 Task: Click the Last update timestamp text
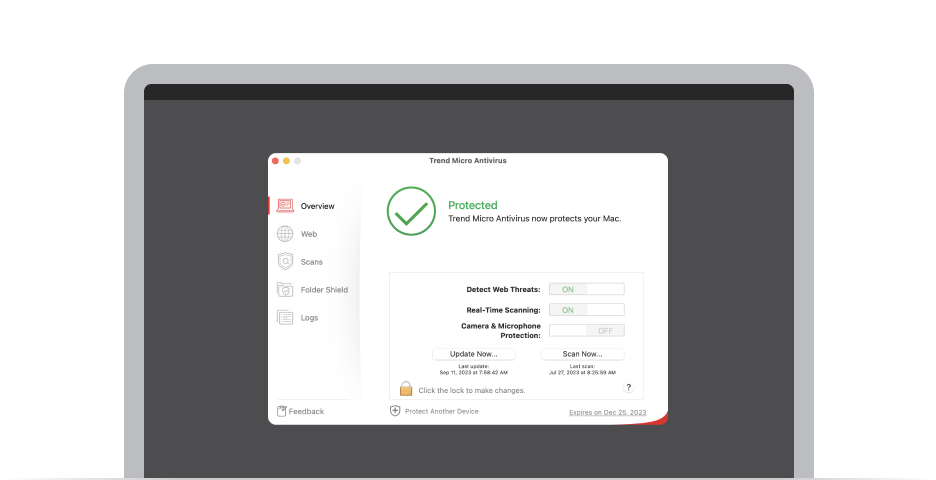[x=473, y=370]
